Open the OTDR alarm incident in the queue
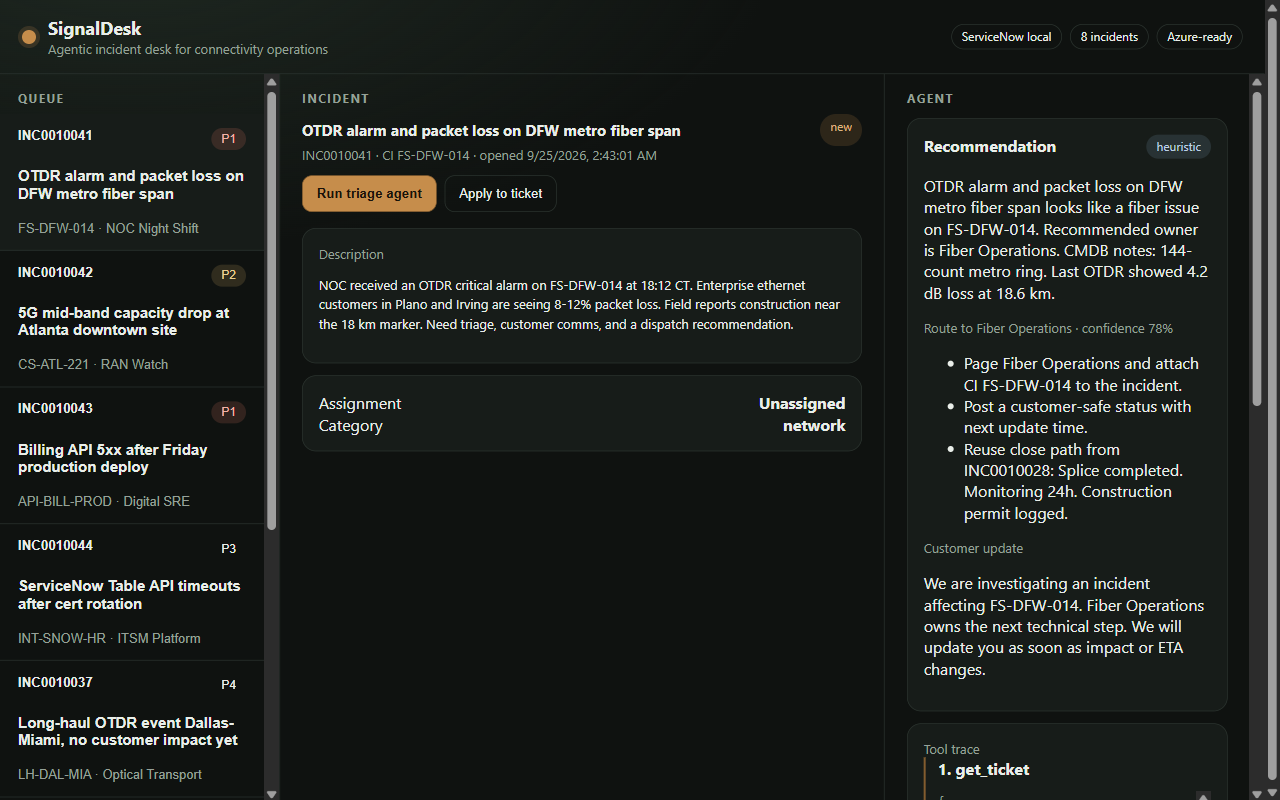The height and width of the screenshot is (800, 1280). (132, 182)
